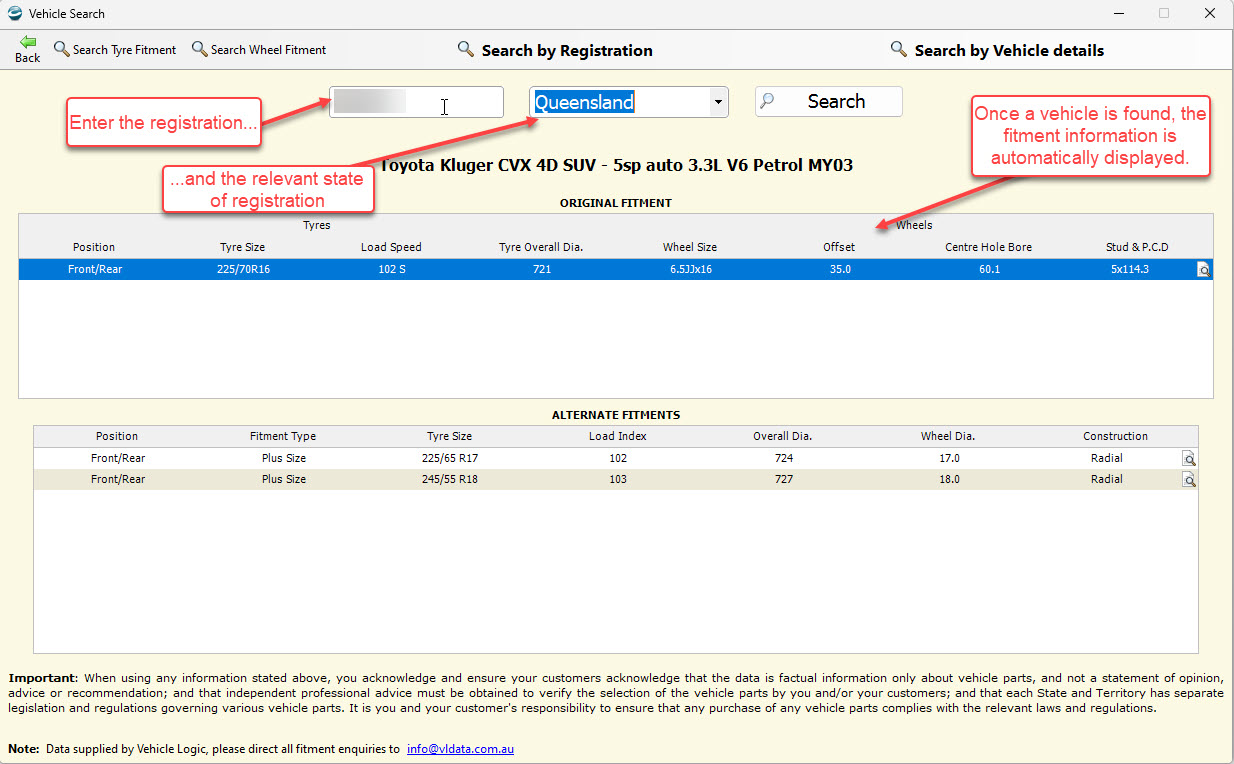Click the Construction column header

[1115, 436]
